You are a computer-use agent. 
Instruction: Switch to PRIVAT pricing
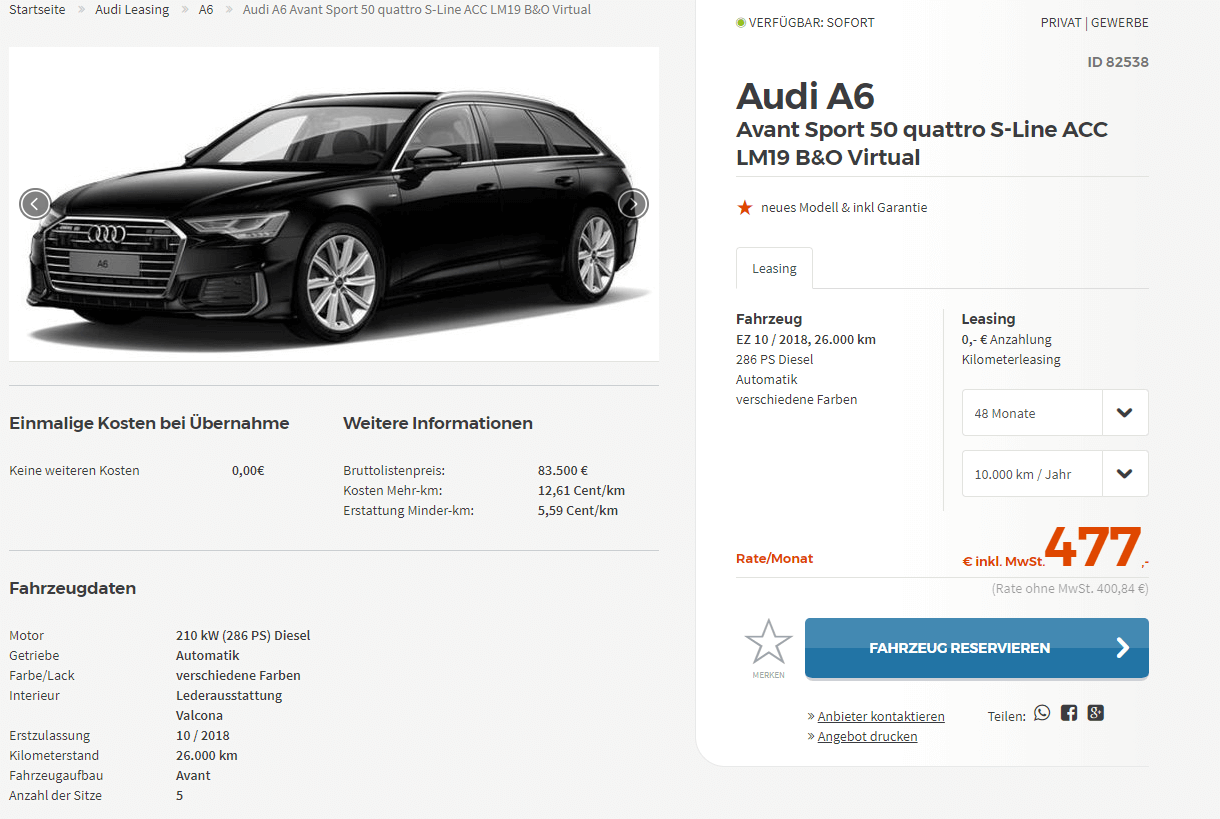click(x=1061, y=22)
